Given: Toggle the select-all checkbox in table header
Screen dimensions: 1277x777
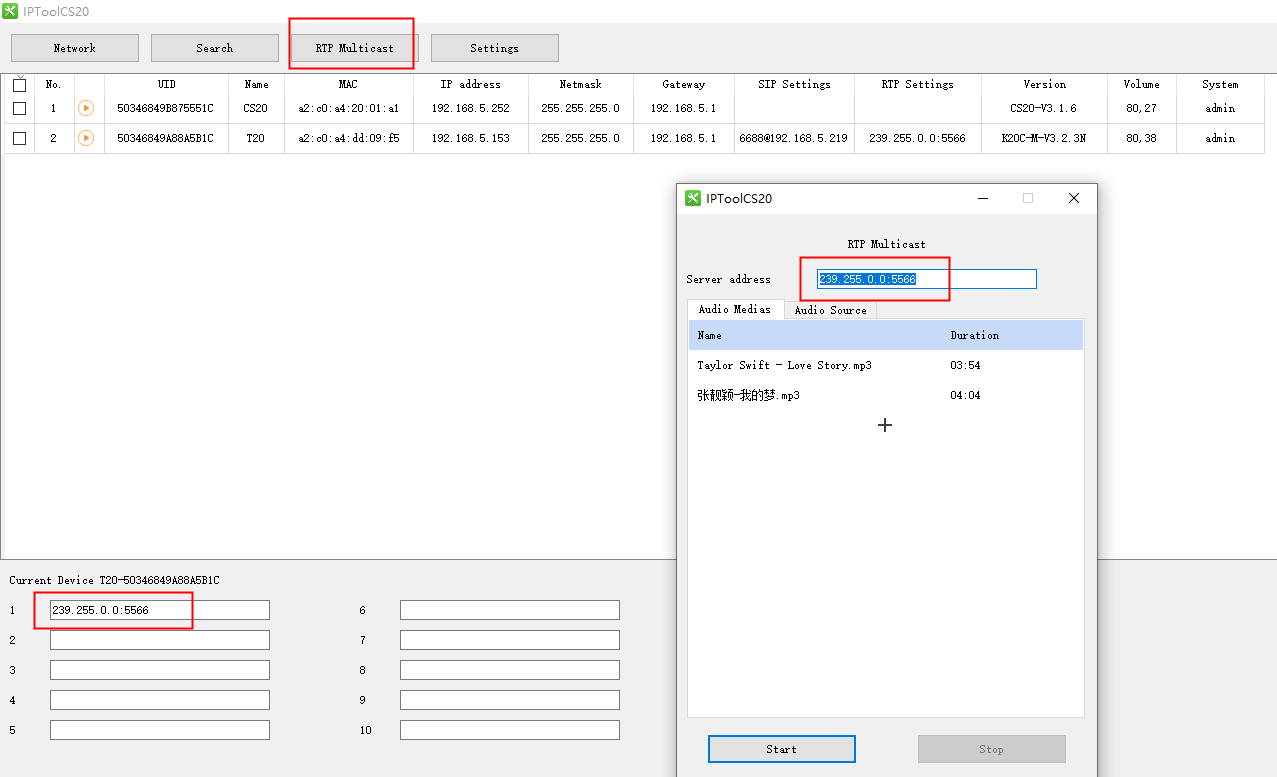Looking at the screenshot, I should (19, 85).
